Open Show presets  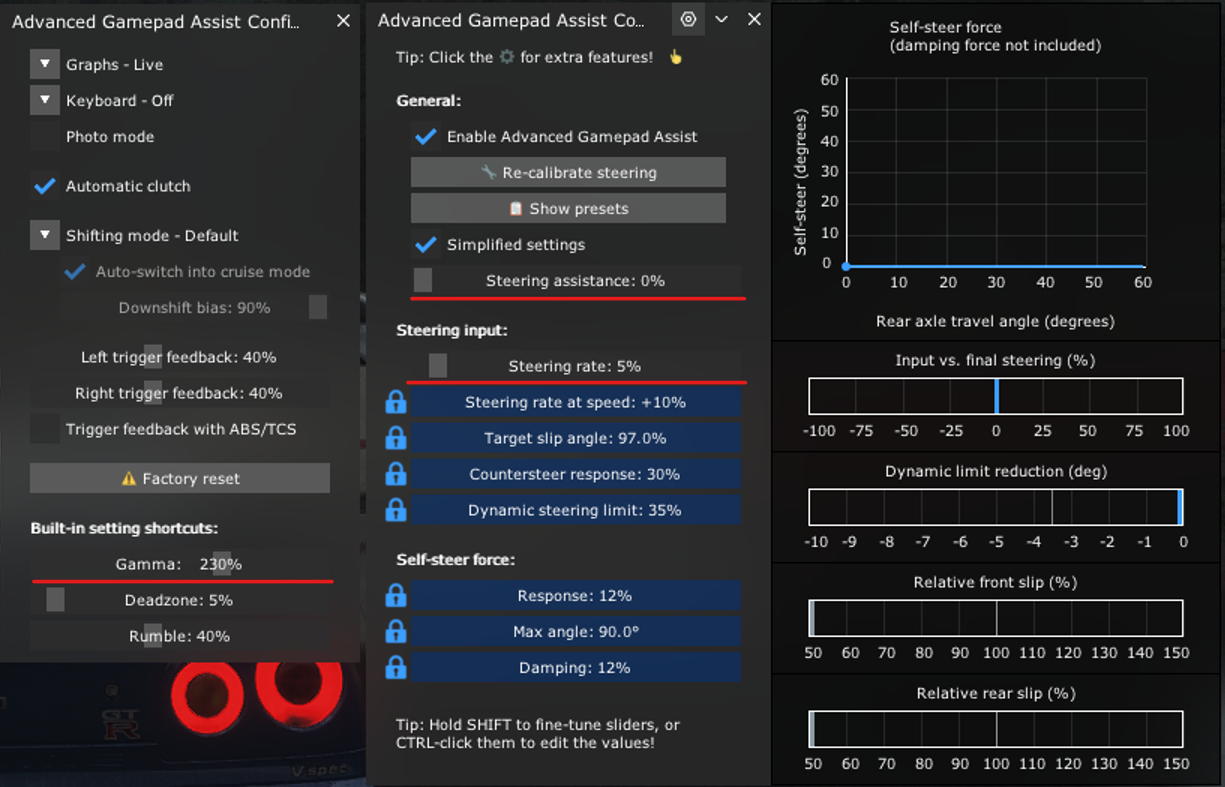pyautogui.click(x=568, y=209)
